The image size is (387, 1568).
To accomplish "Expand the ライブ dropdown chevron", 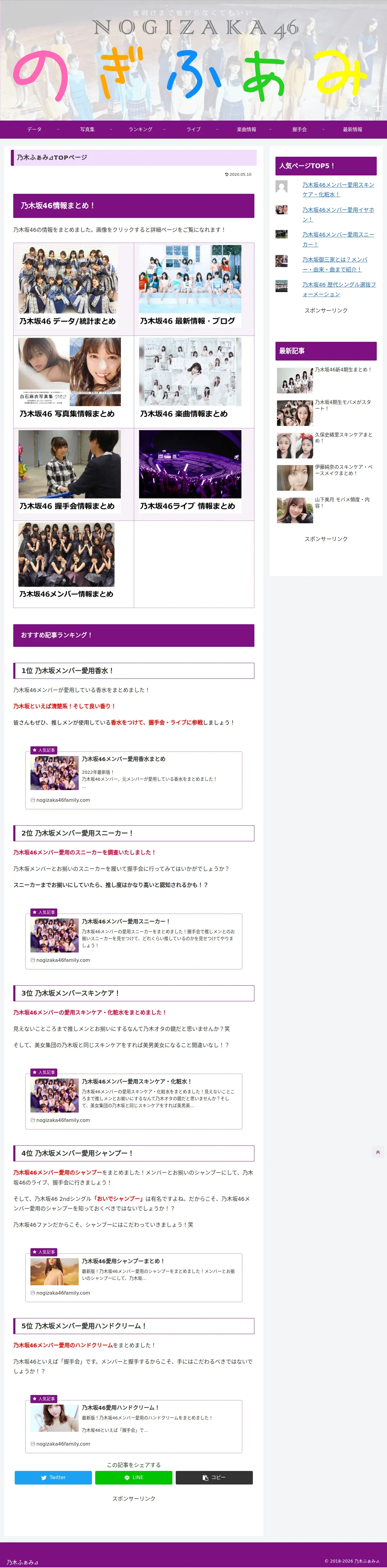I will [217, 130].
